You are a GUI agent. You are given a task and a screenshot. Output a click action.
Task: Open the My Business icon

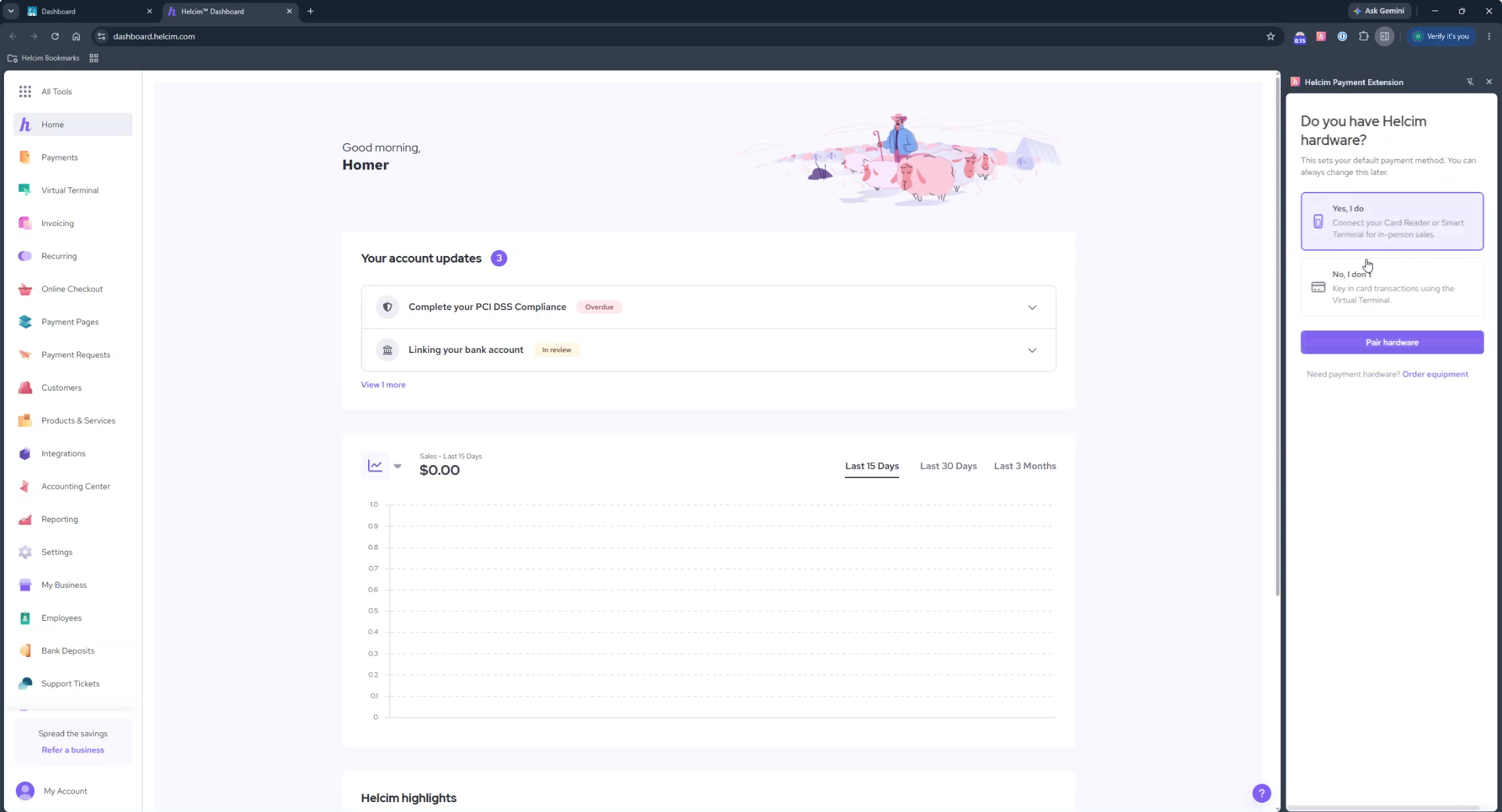point(25,585)
